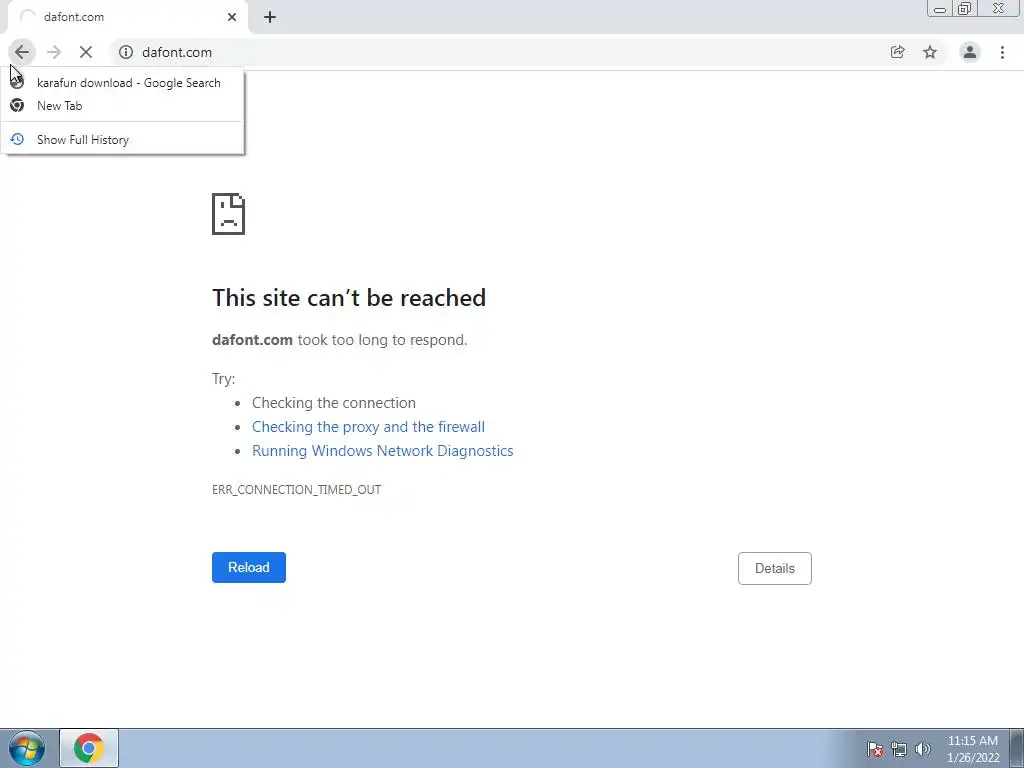Click the volume speaker tray icon
This screenshot has width=1024, height=768.
923,749
